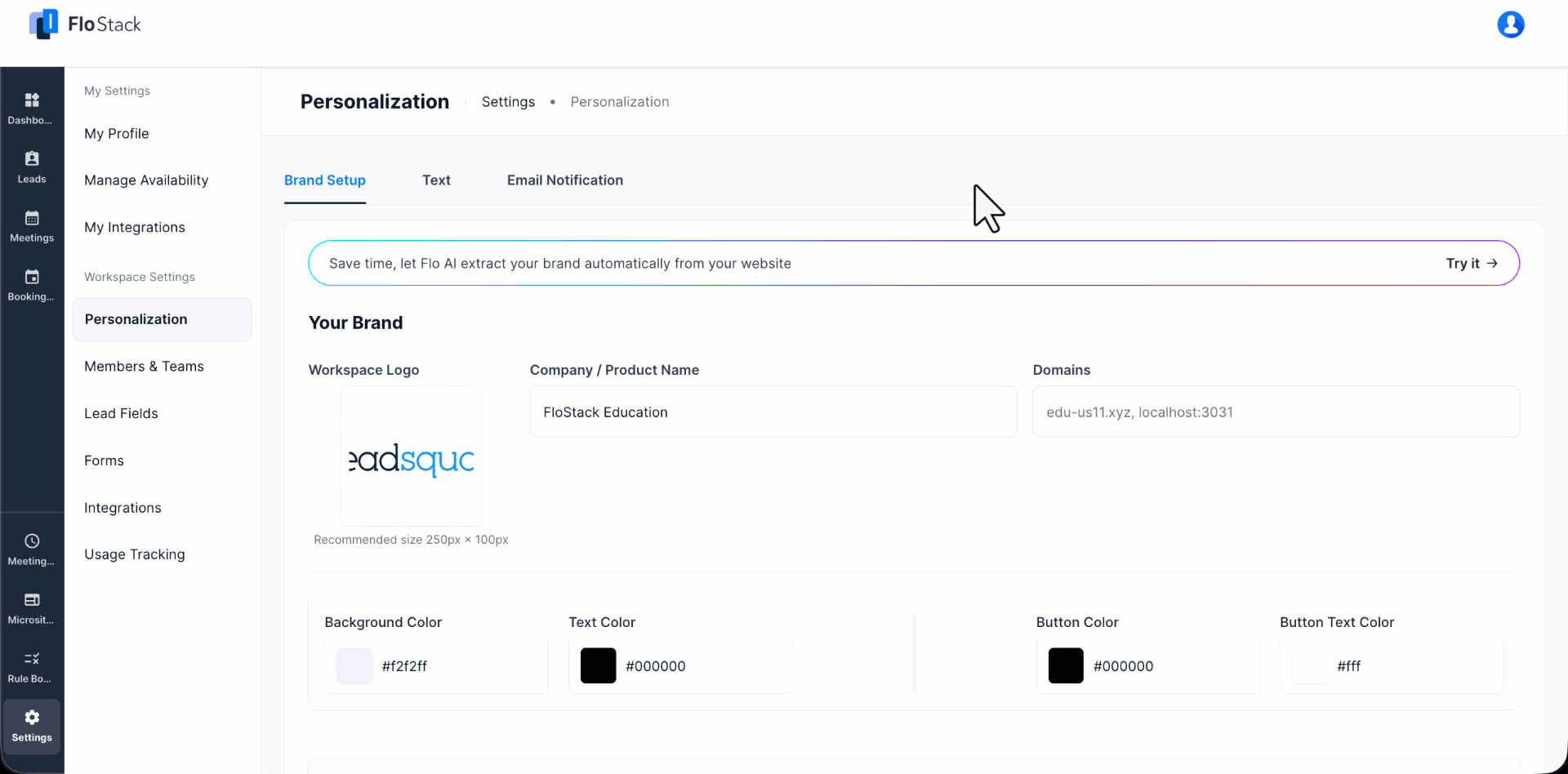Click Settings in the breadcrumb

point(508,102)
